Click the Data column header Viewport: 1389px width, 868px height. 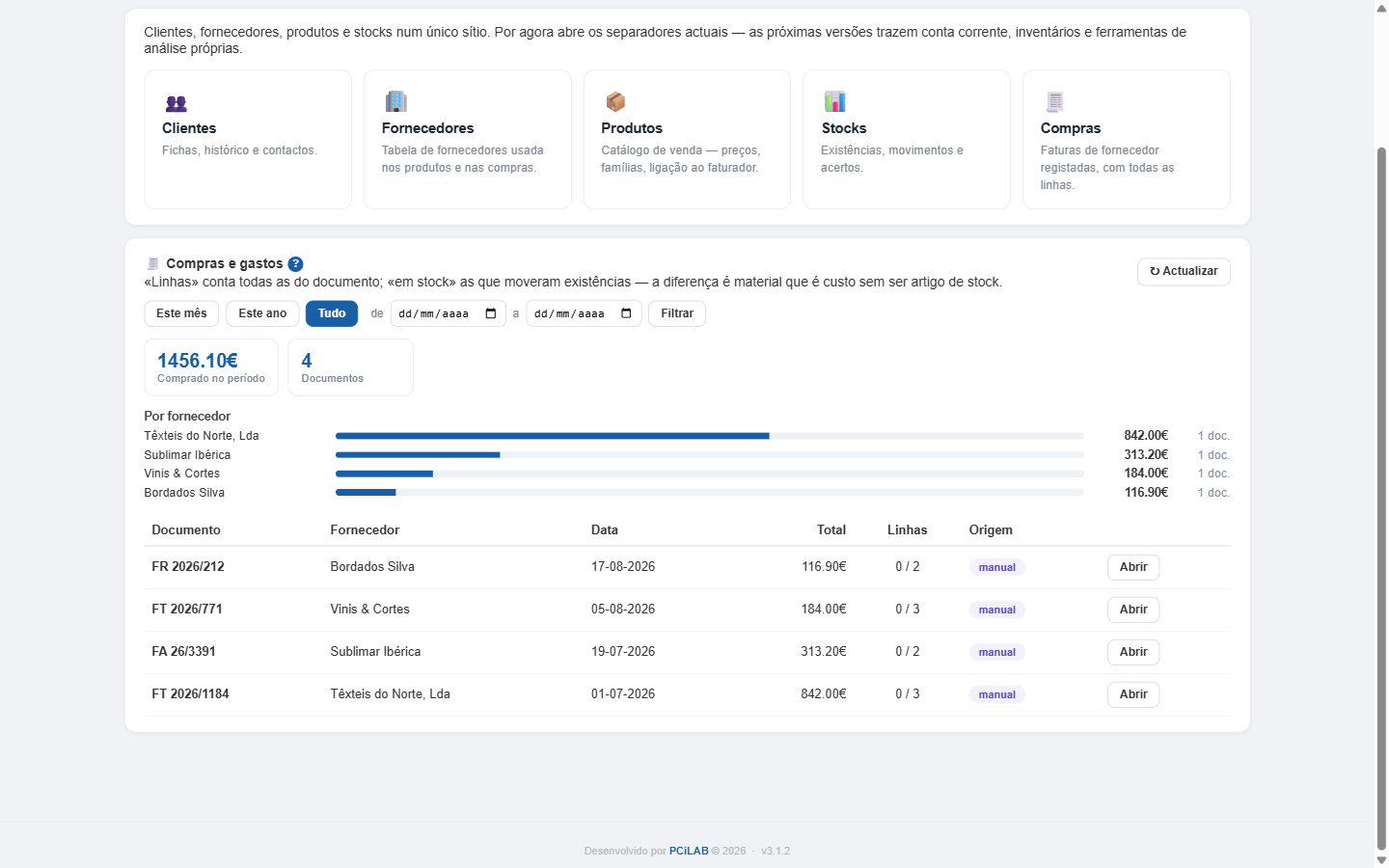[605, 530]
